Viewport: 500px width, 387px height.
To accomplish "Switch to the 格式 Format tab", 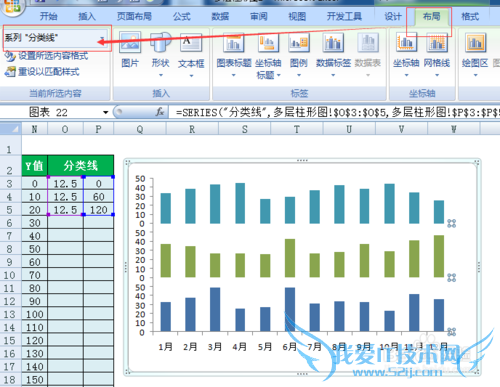I will click(x=470, y=16).
